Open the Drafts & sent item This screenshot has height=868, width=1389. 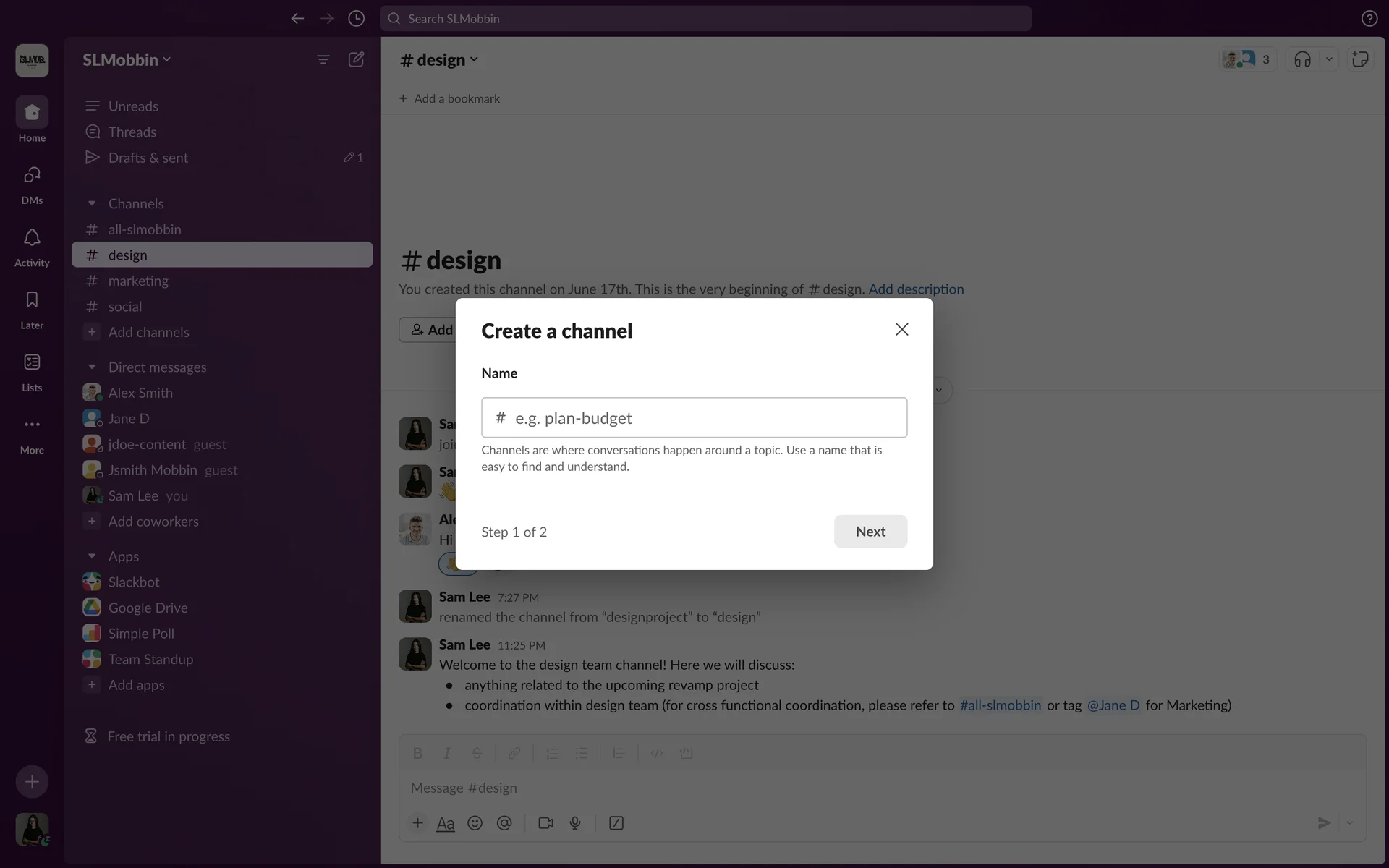148,158
